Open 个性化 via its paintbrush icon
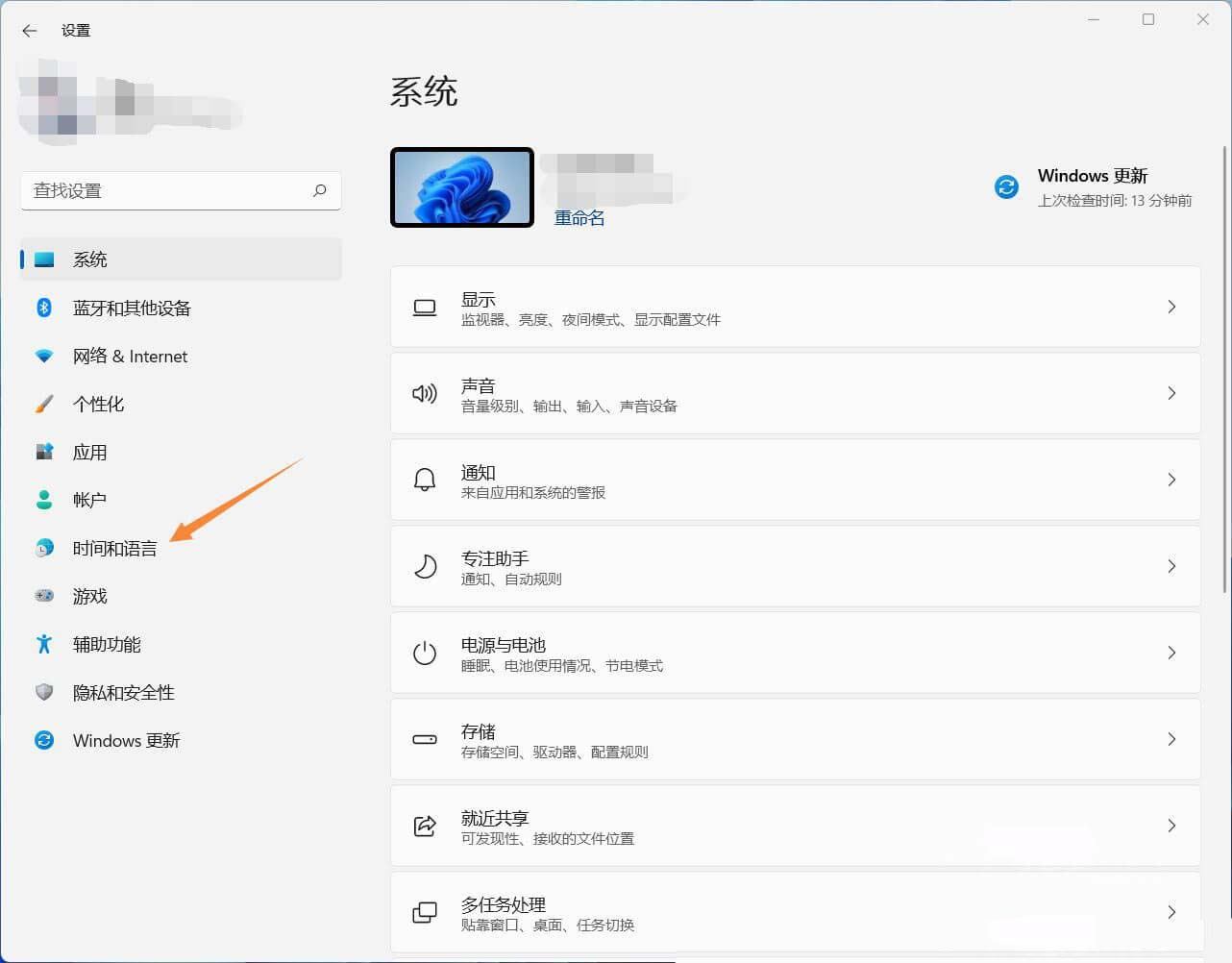 point(44,404)
